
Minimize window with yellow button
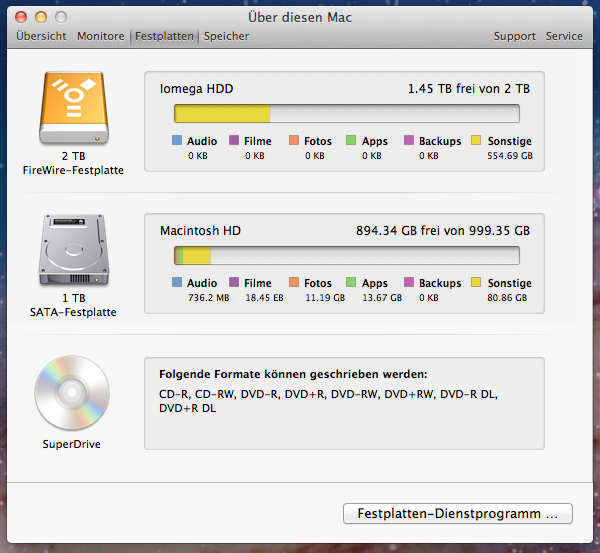tap(41, 17)
